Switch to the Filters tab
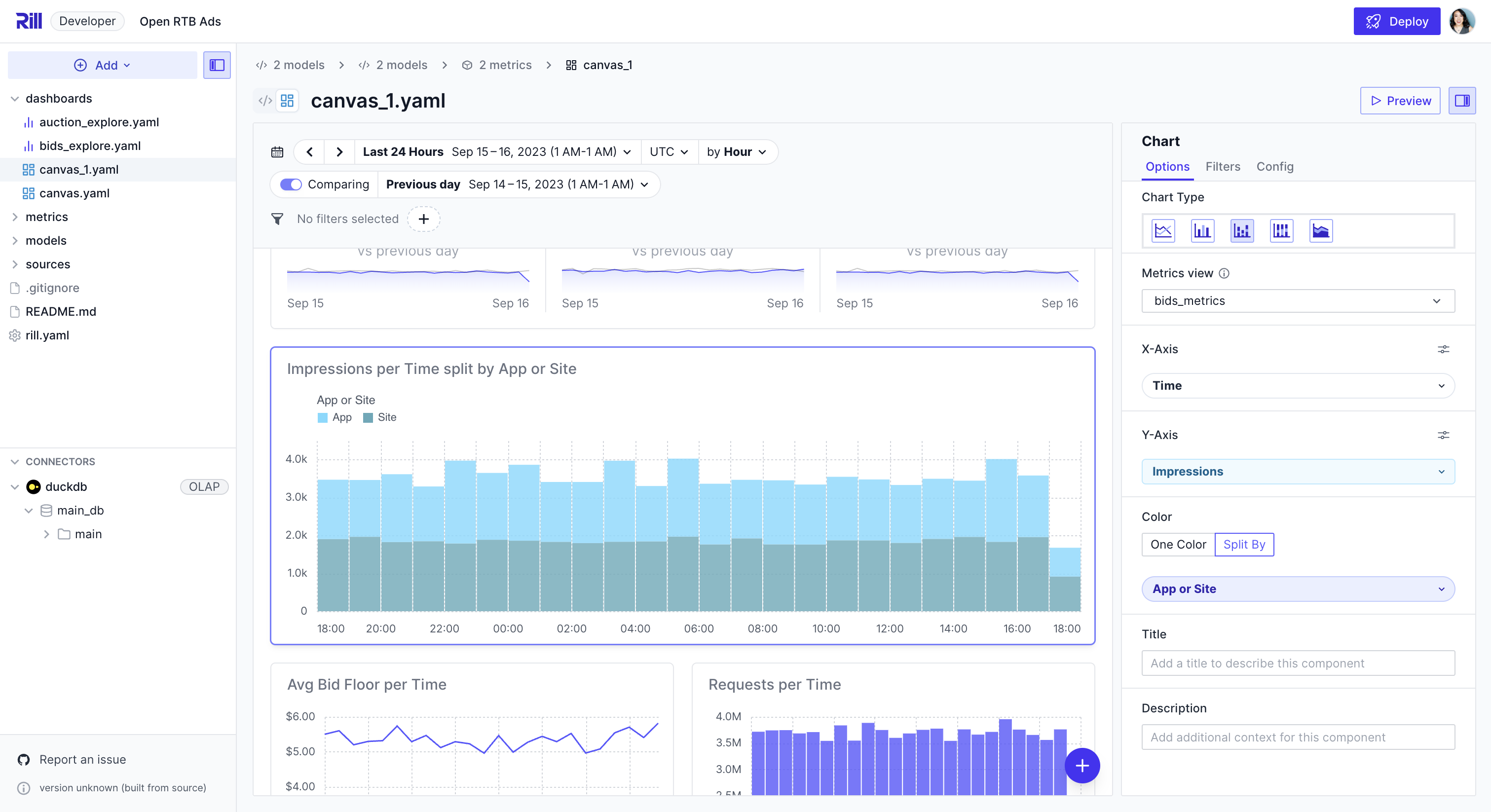This screenshot has width=1491, height=812. click(x=1223, y=167)
